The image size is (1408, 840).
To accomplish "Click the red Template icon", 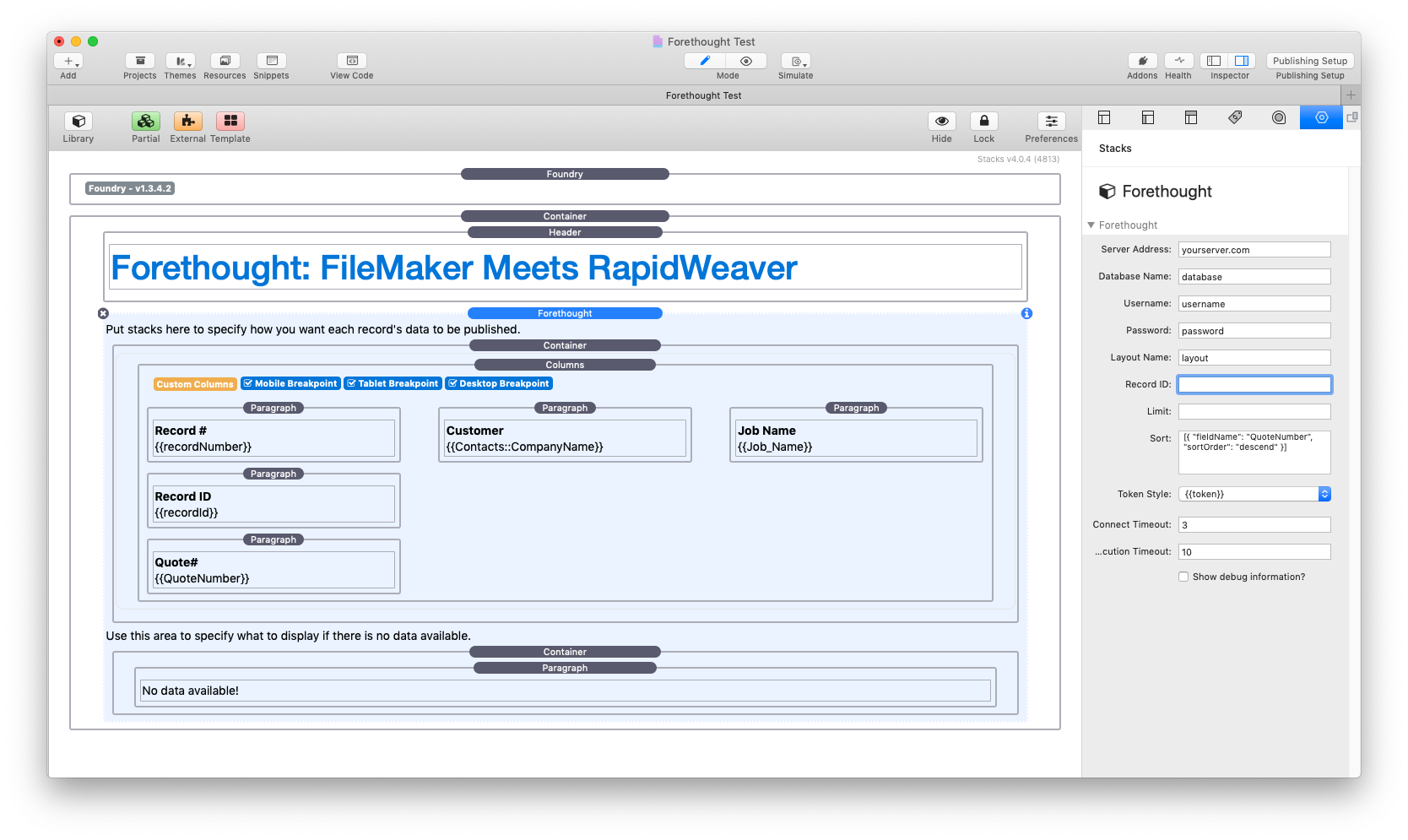I will 230,121.
